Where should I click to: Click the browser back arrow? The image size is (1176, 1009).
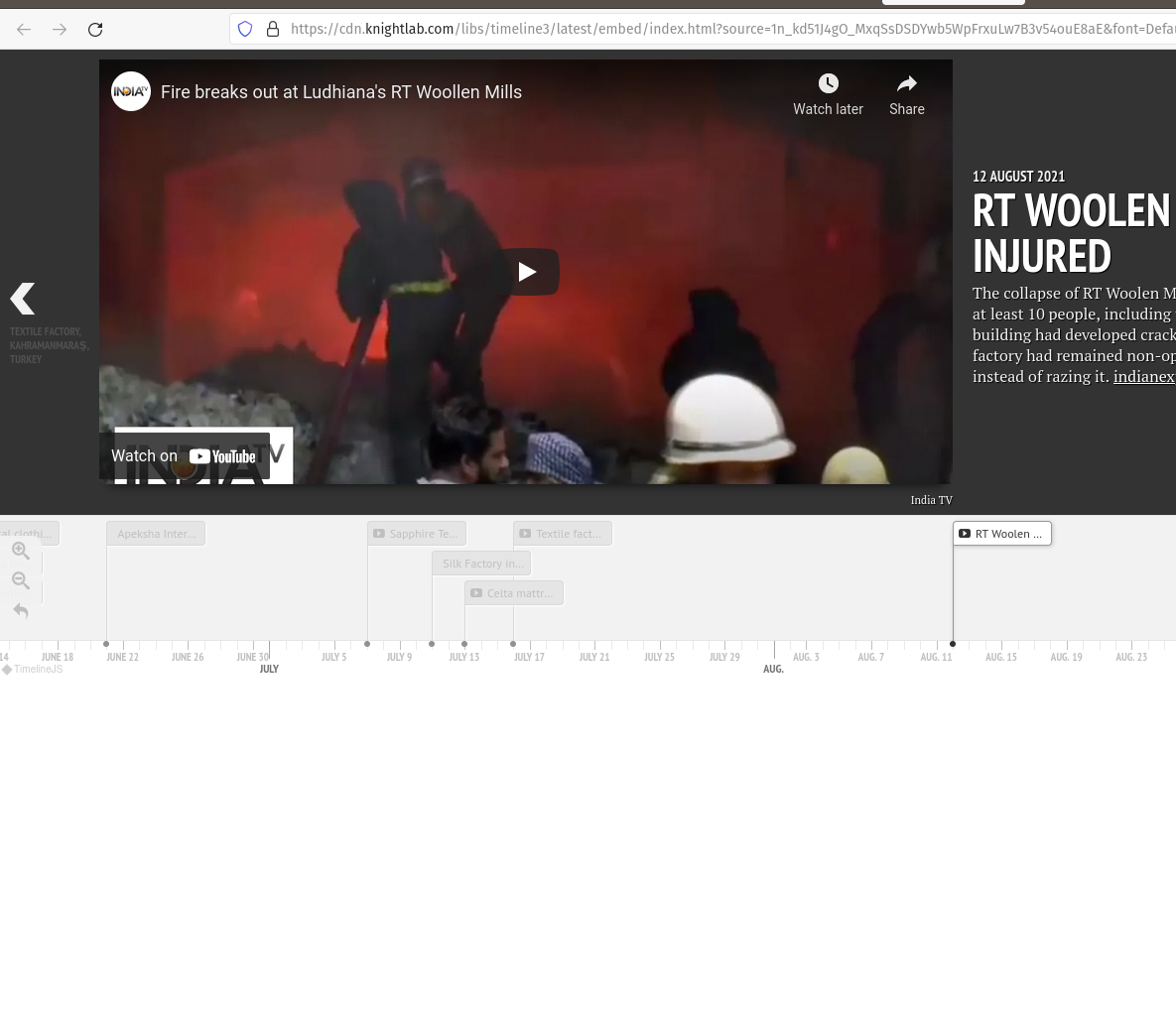click(x=24, y=30)
